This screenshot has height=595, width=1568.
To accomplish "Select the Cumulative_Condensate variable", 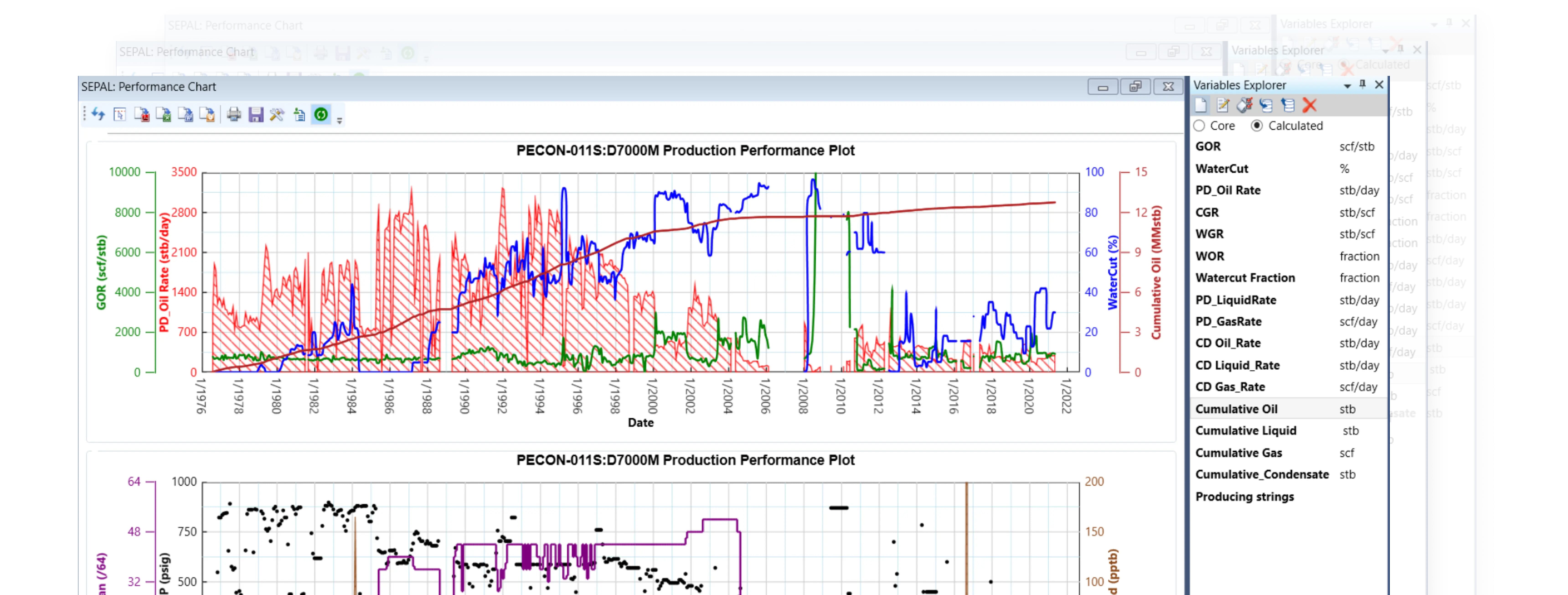I will click(x=1289, y=474).
